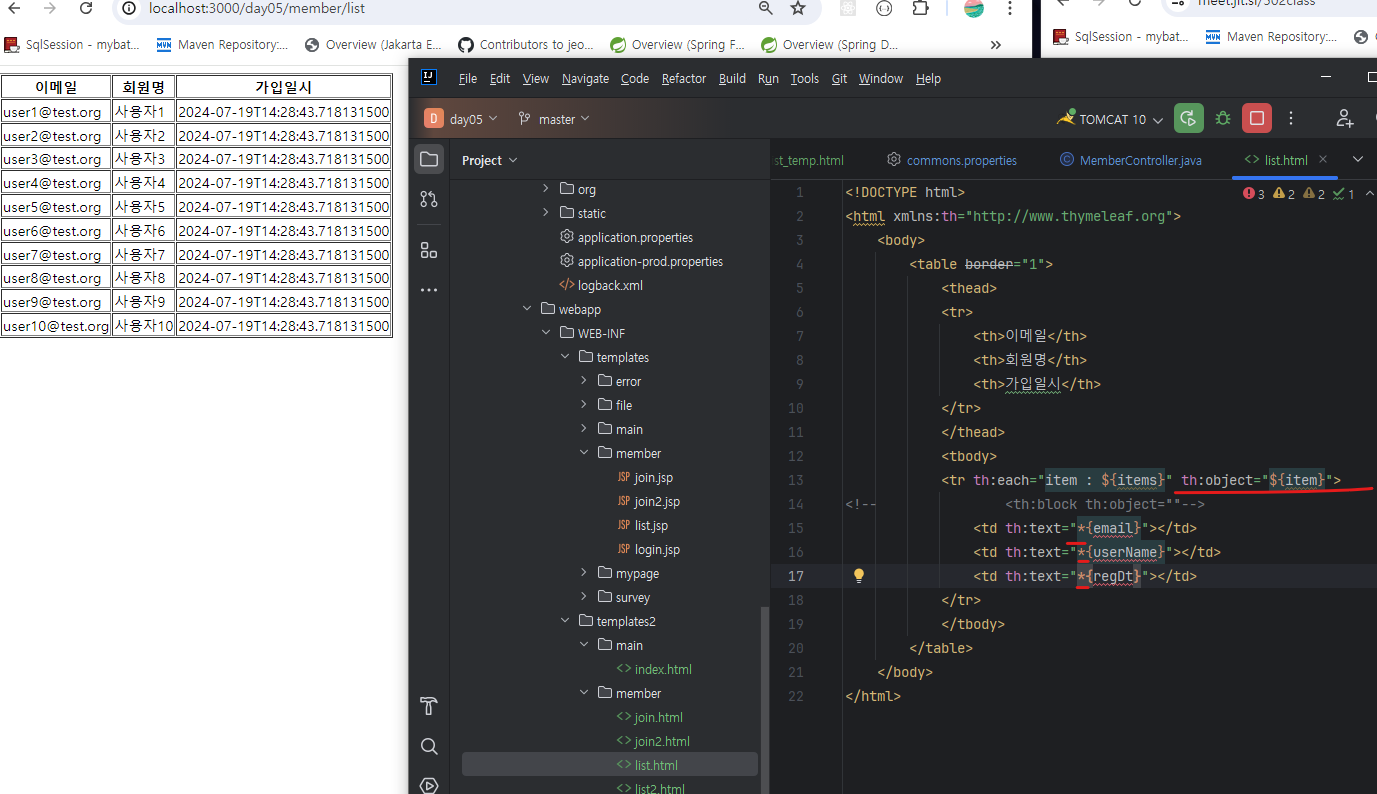Open the Overview (Jakarta E... bookmark
Viewport: 1377px width, 794px height.
tap(374, 45)
